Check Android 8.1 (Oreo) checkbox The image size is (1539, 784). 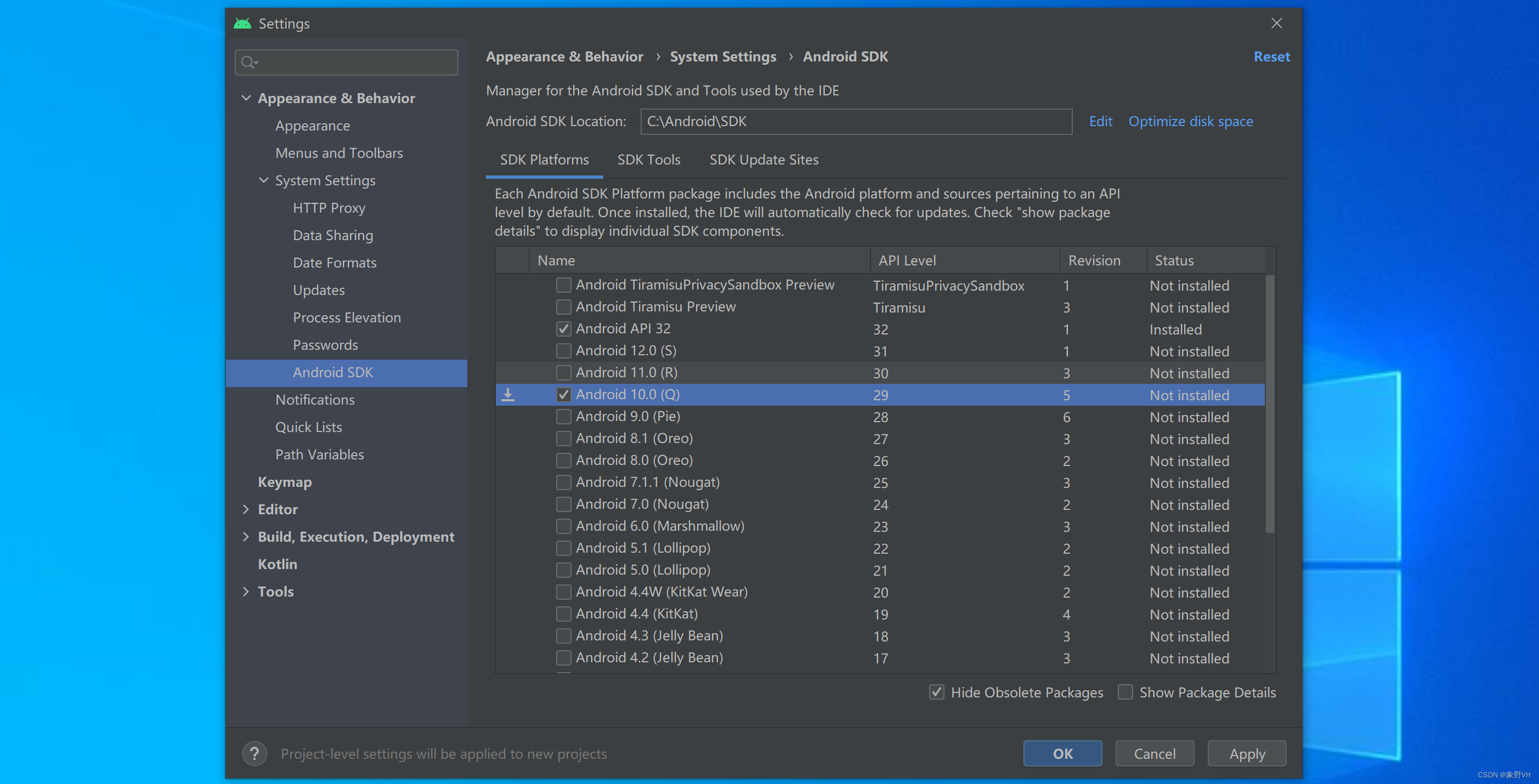pyautogui.click(x=563, y=438)
